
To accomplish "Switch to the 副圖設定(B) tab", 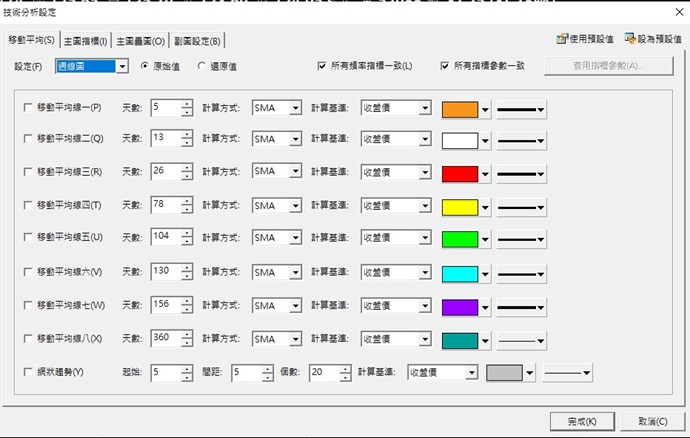I will (196, 40).
